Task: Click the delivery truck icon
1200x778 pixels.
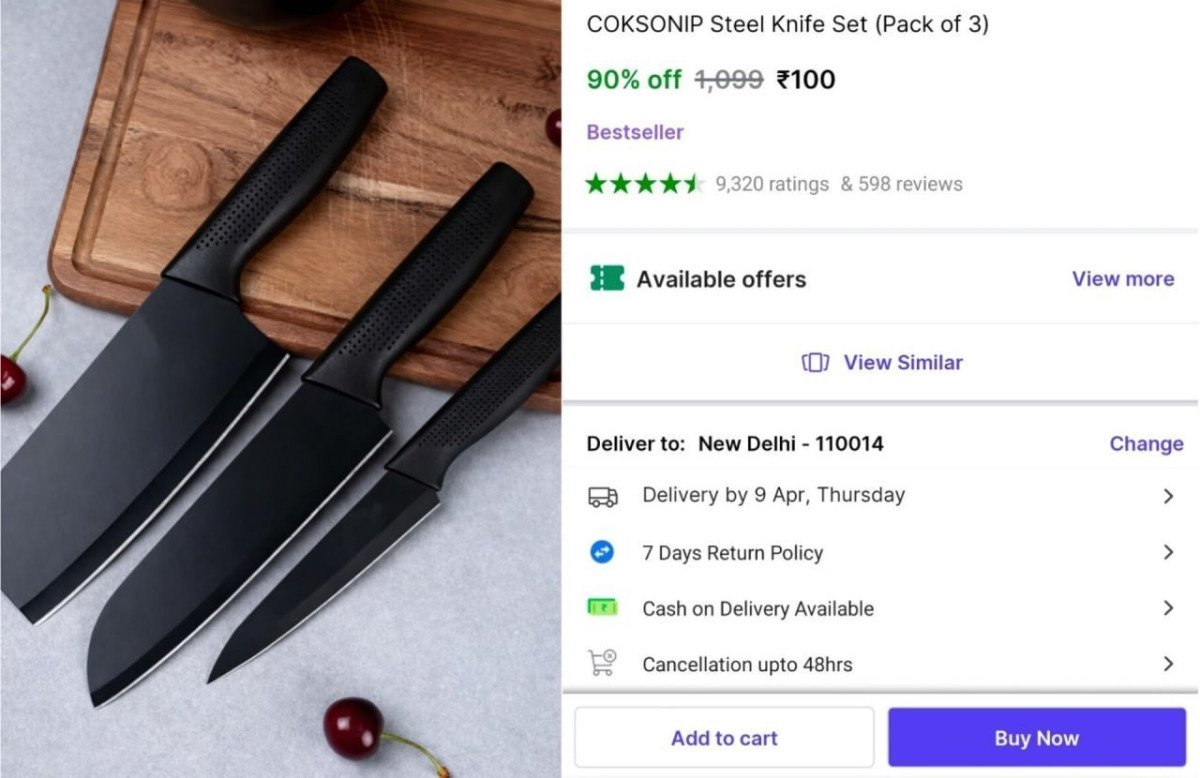Action: [x=603, y=495]
